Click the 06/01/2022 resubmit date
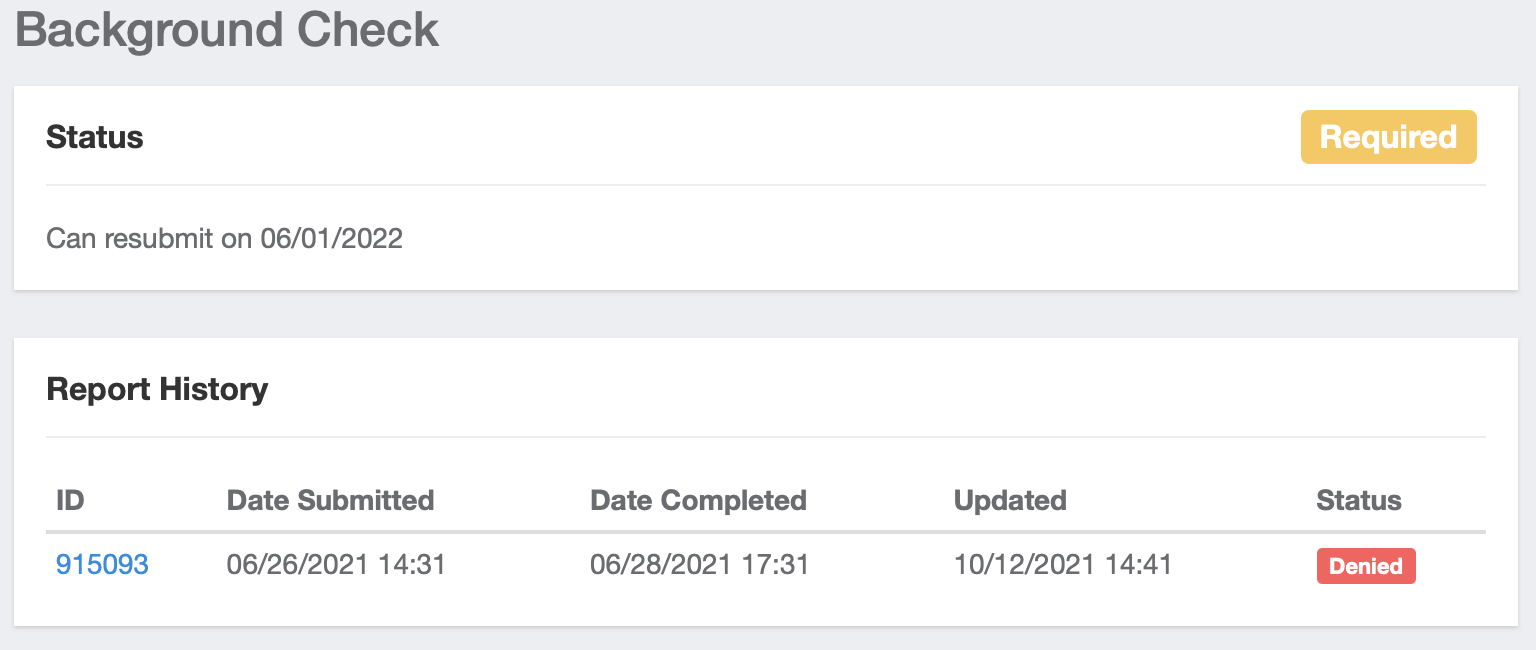This screenshot has width=1536, height=650. click(332, 239)
